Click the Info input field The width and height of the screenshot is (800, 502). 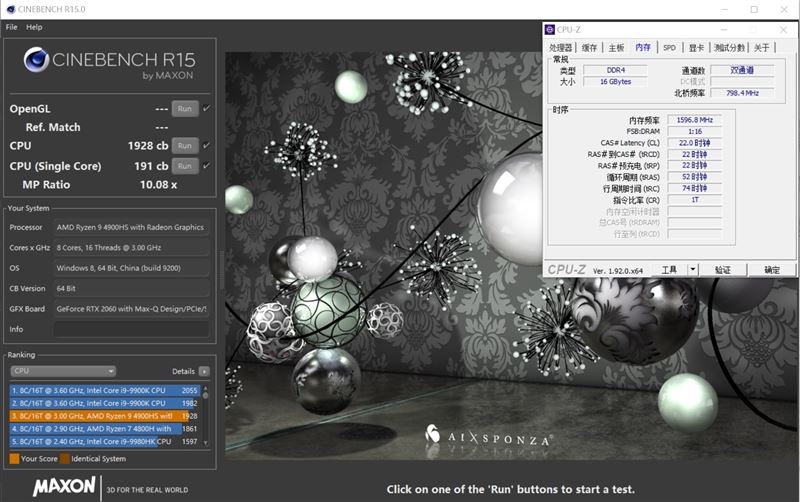point(131,329)
